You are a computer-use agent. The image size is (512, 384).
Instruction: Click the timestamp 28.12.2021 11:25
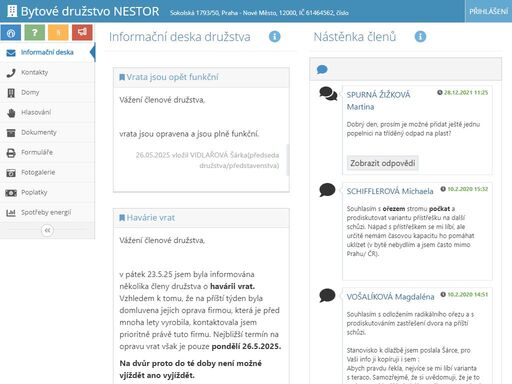coord(466,92)
